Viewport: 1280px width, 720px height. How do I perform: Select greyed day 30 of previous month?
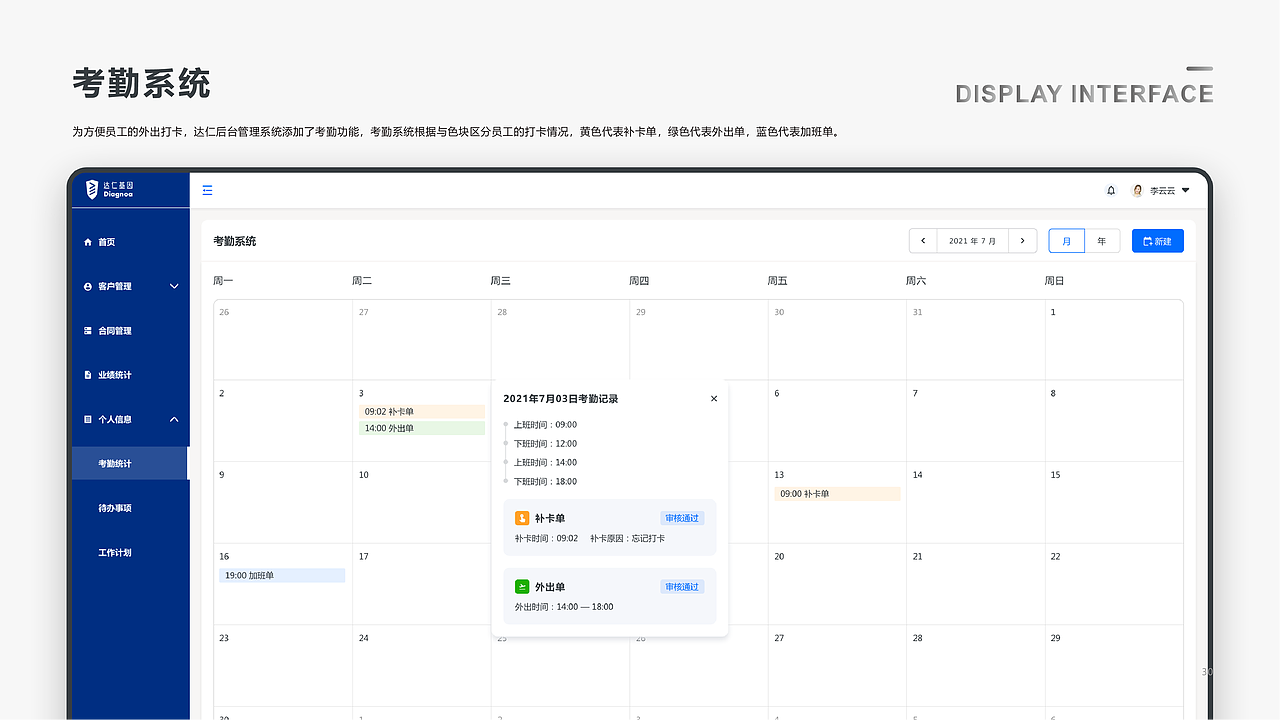coord(837,339)
